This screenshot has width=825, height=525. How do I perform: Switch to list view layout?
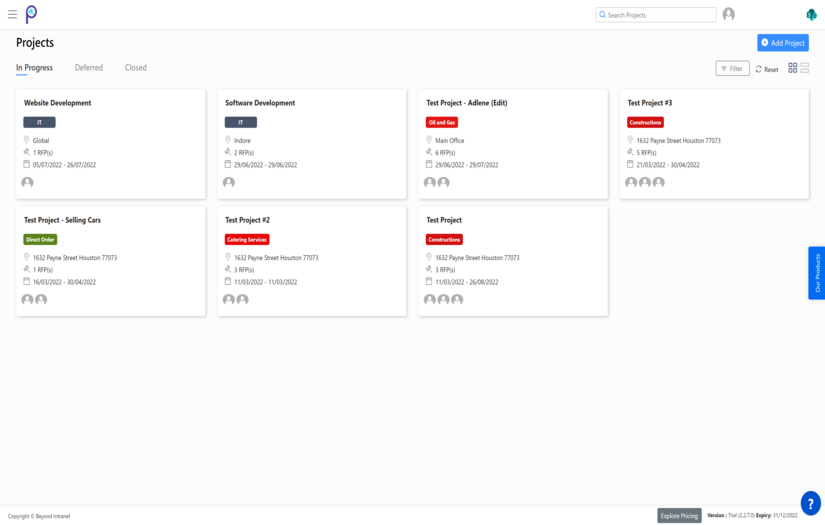(805, 68)
